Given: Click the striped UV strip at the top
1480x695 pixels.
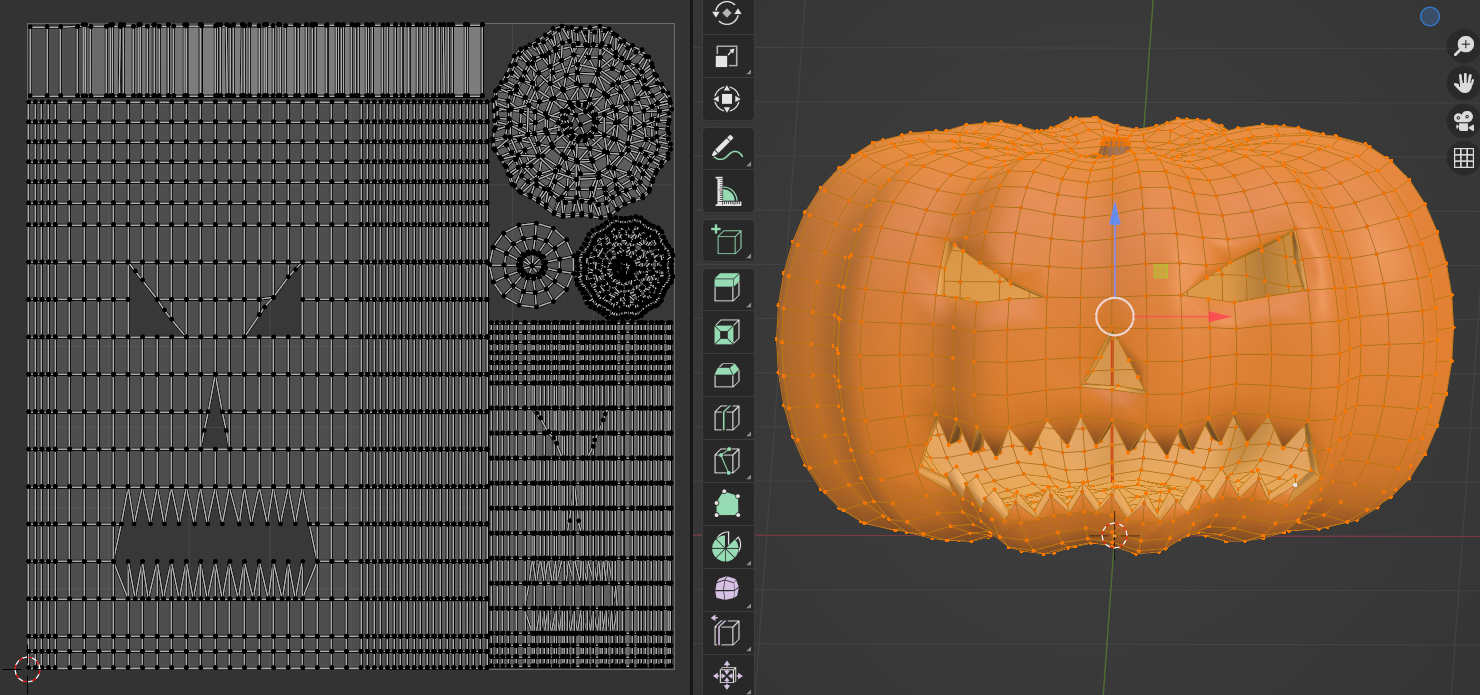Looking at the screenshot, I should point(256,60).
